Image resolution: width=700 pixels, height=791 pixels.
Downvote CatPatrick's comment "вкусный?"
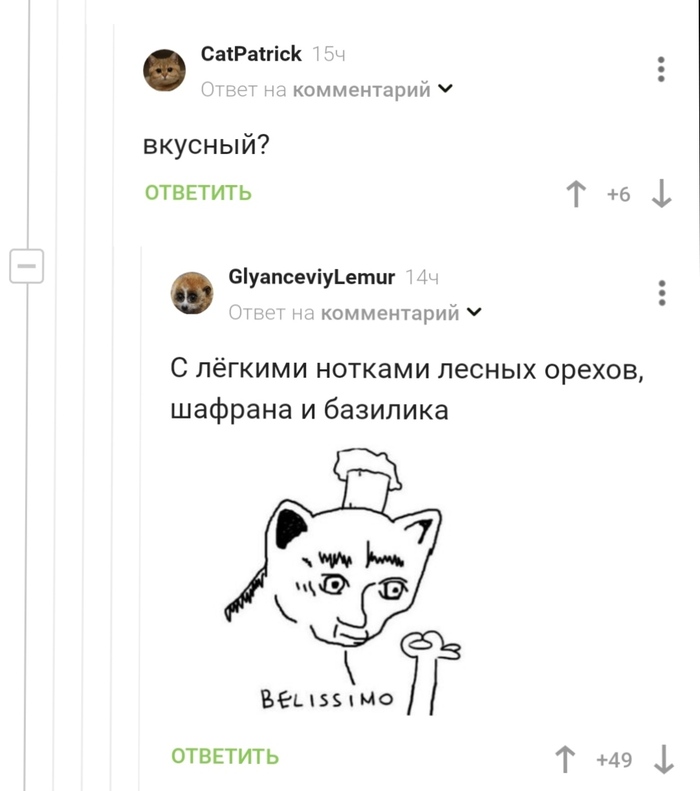[662, 194]
